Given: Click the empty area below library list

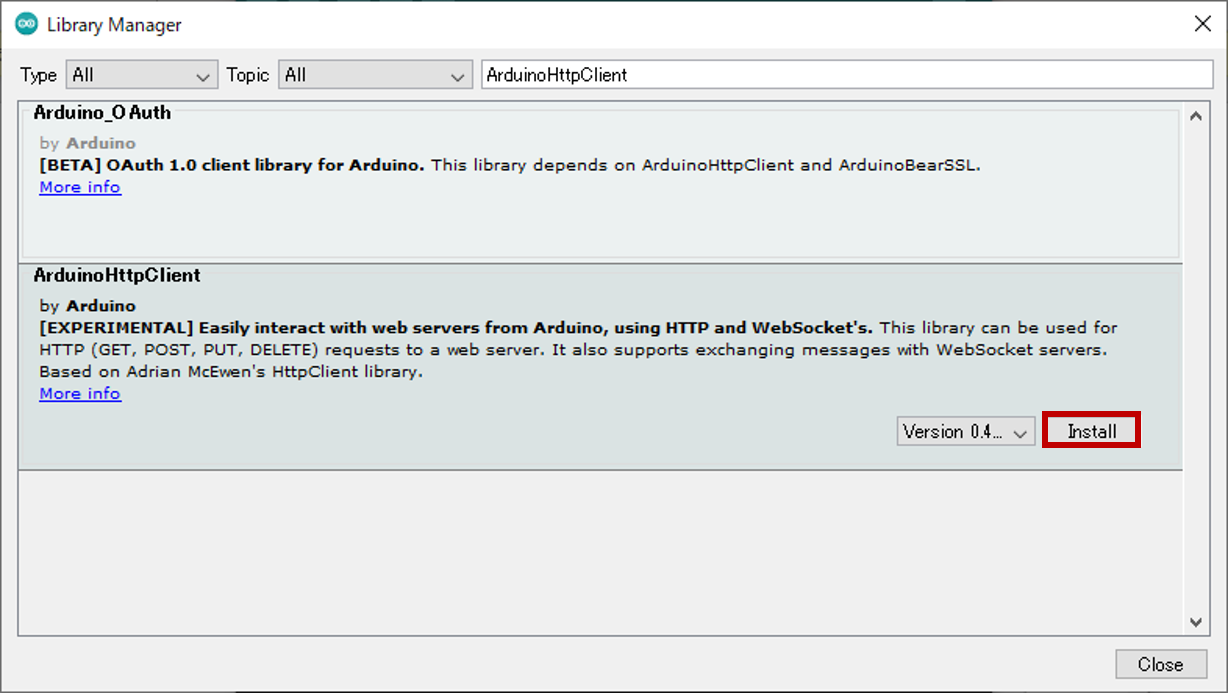Looking at the screenshot, I should 600,552.
